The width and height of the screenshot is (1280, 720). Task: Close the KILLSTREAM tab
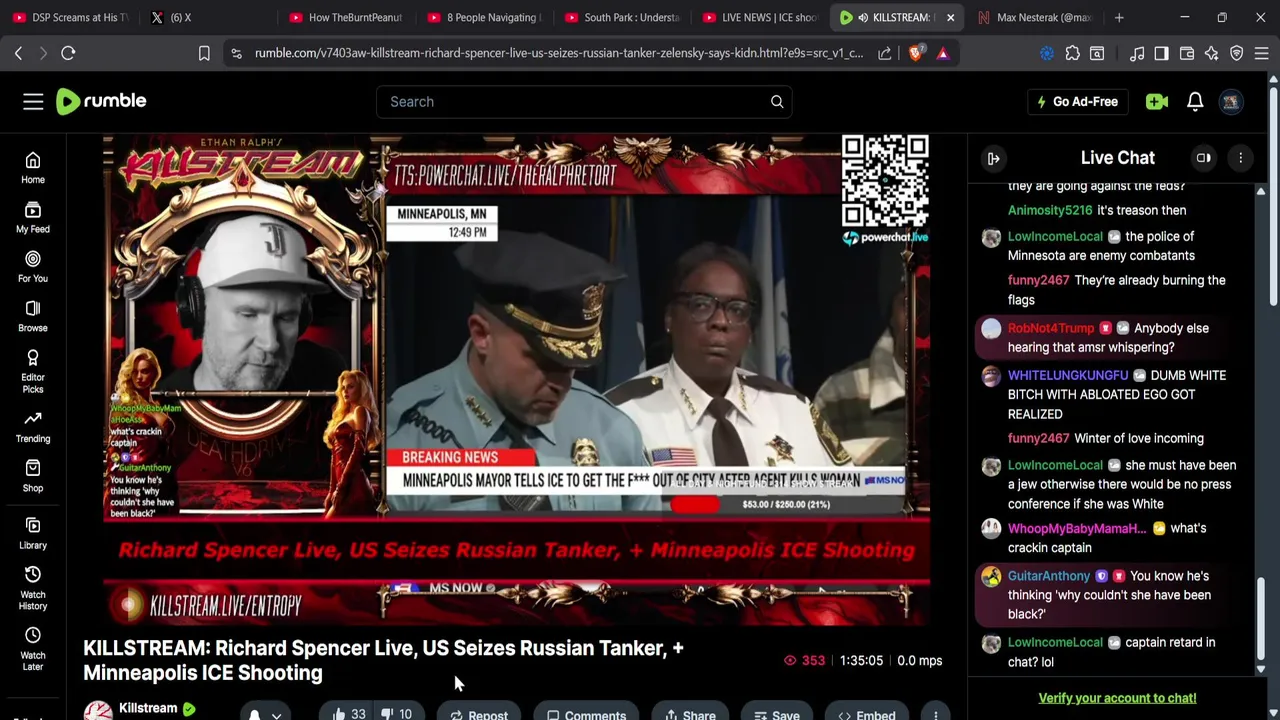click(950, 17)
